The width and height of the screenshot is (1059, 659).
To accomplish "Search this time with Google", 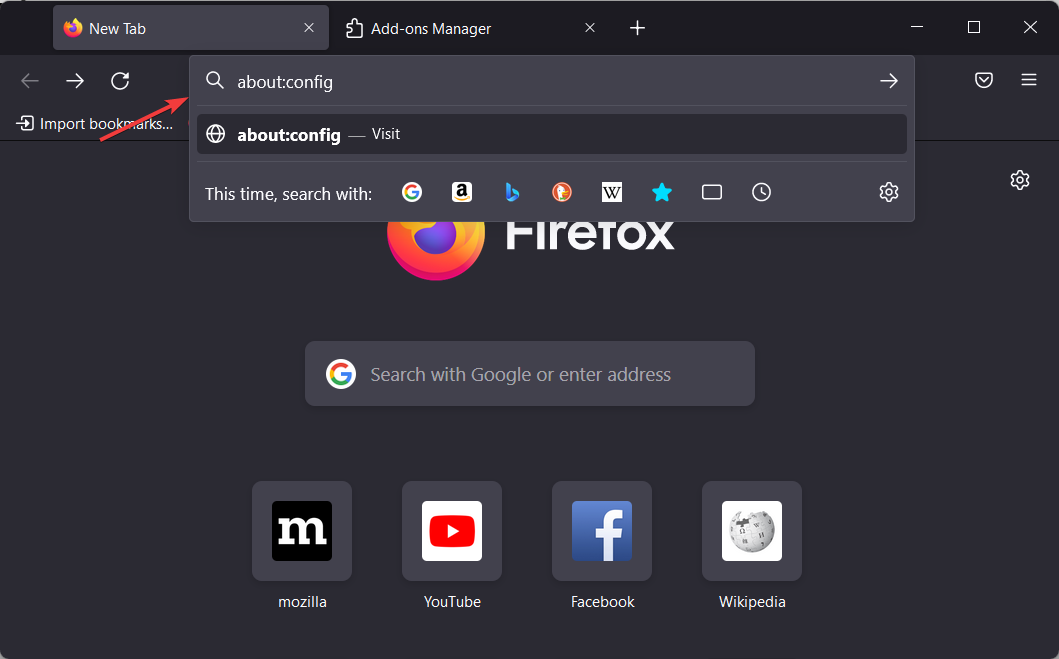I will pos(412,192).
